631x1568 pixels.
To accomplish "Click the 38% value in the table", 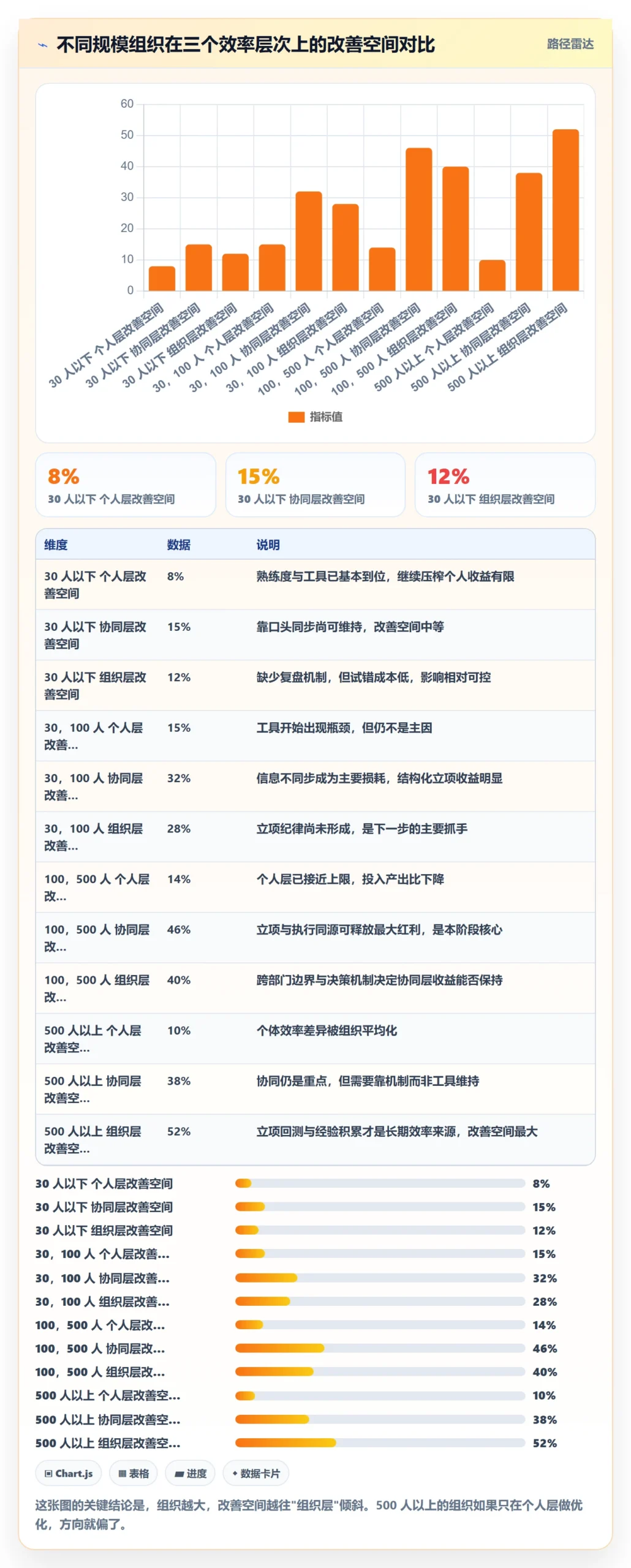I will (x=179, y=1080).
